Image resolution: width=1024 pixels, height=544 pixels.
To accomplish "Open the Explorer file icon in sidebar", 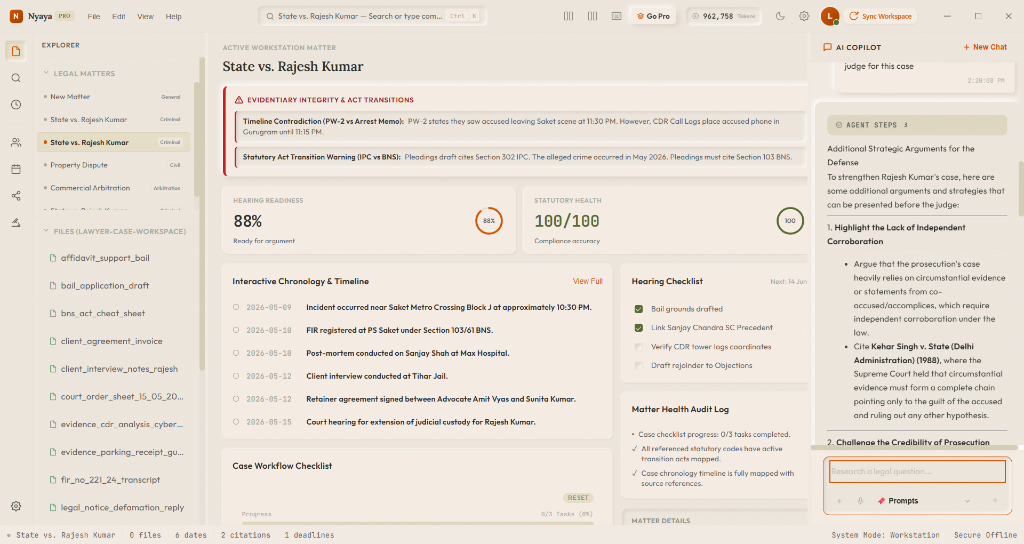I will tap(16, 51).
